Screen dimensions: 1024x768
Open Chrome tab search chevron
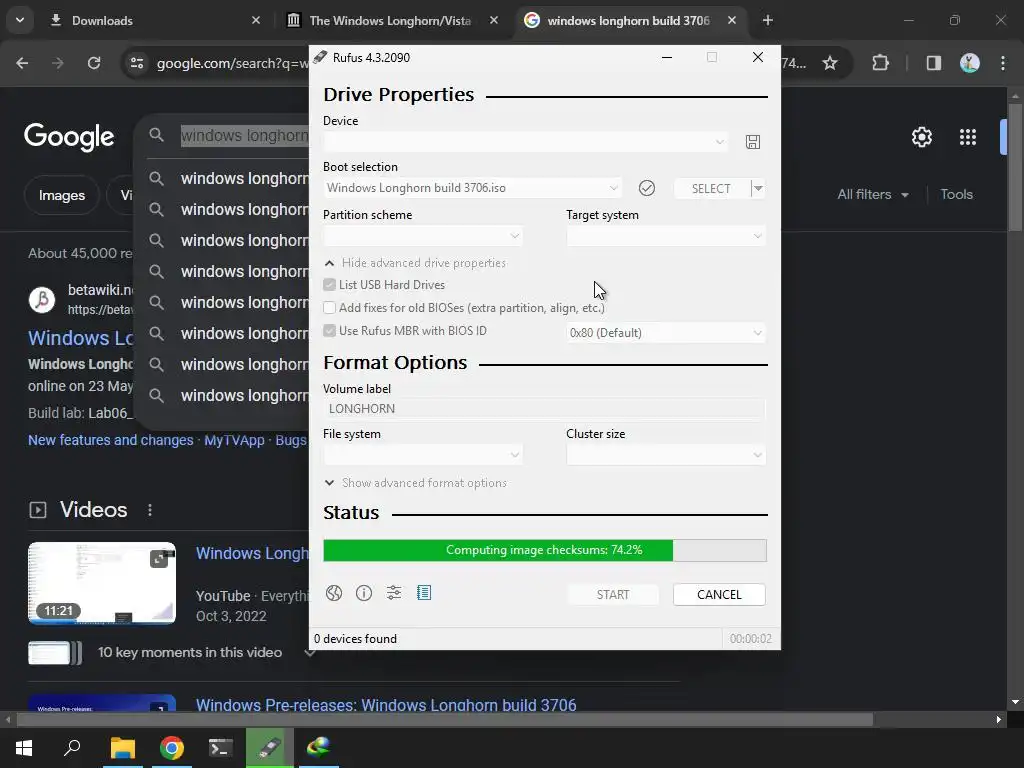pos(20,20)
